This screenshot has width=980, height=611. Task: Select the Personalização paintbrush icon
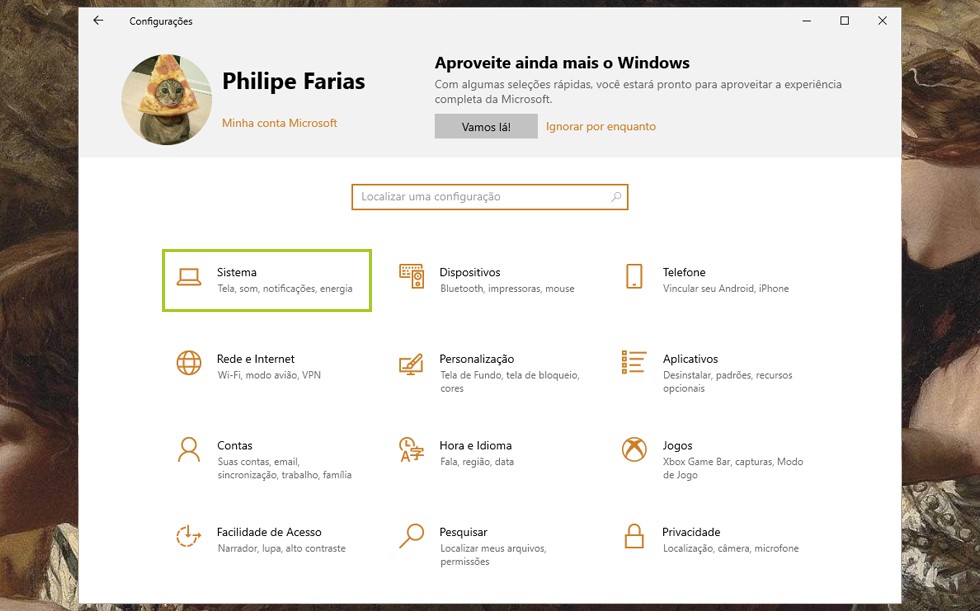411,363
